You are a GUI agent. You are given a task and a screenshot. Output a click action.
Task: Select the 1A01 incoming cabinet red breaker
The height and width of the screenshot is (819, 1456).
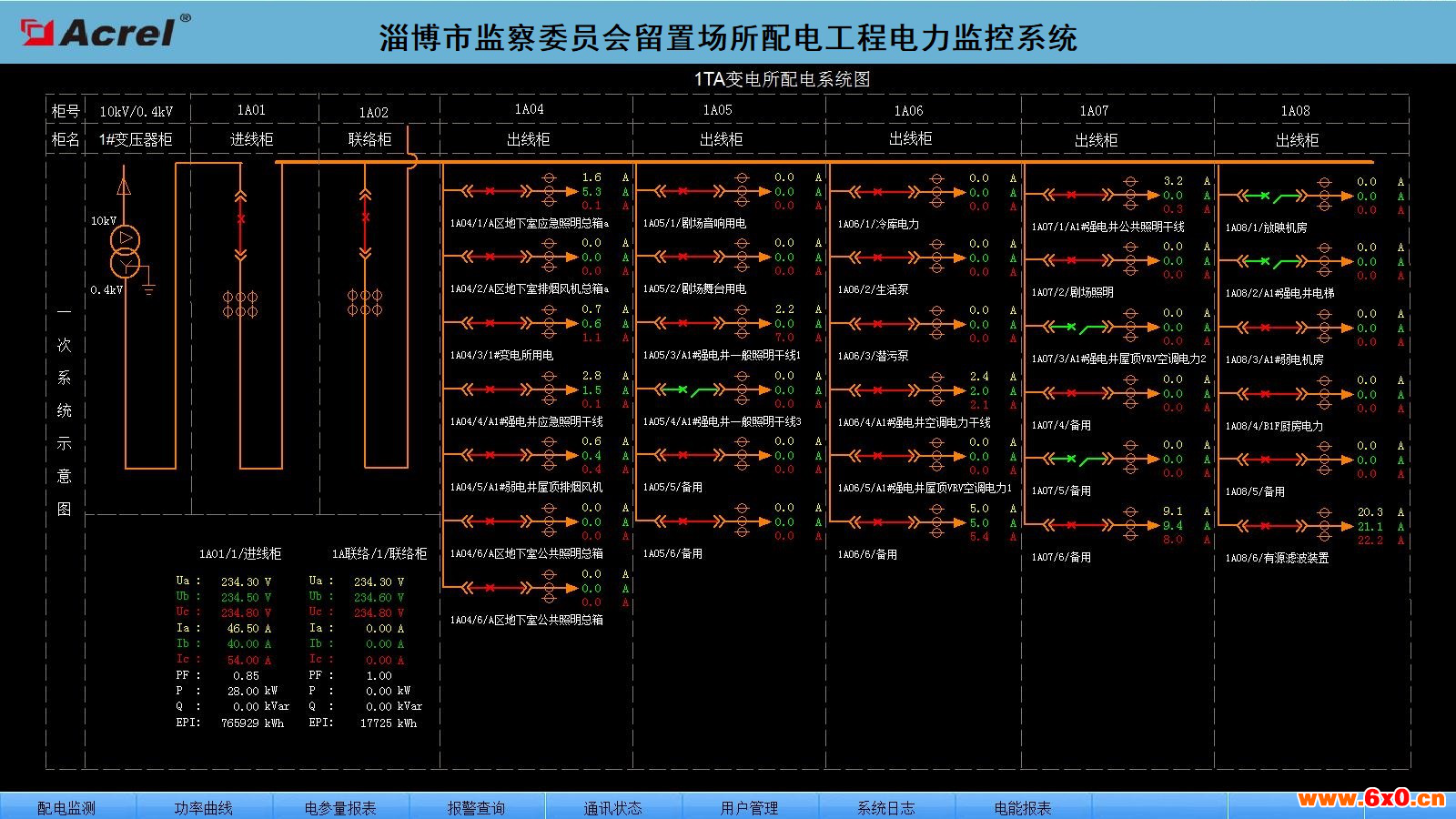point(241,219)
